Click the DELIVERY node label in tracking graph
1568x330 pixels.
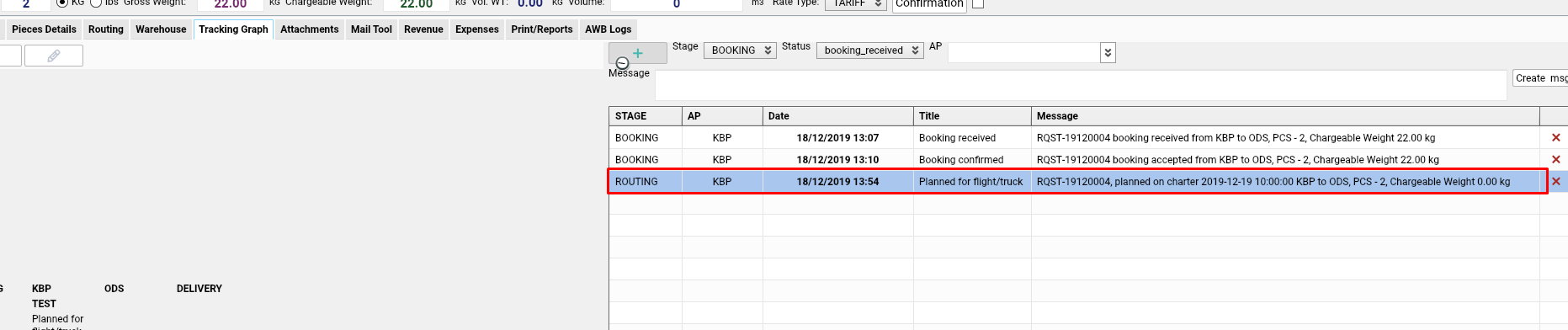pos(199,289)
